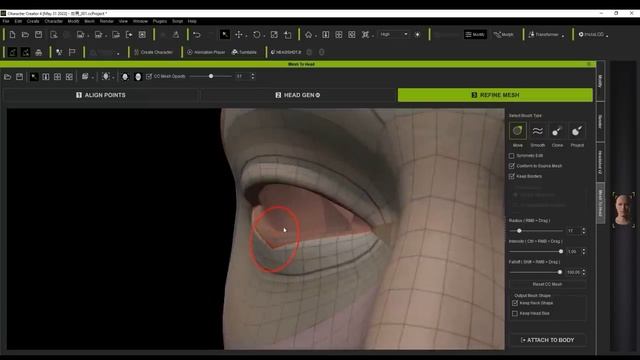The width and height of the screenshot is (640, 360).
Task: Click the dark head display icon
Action: coord(125,77)
